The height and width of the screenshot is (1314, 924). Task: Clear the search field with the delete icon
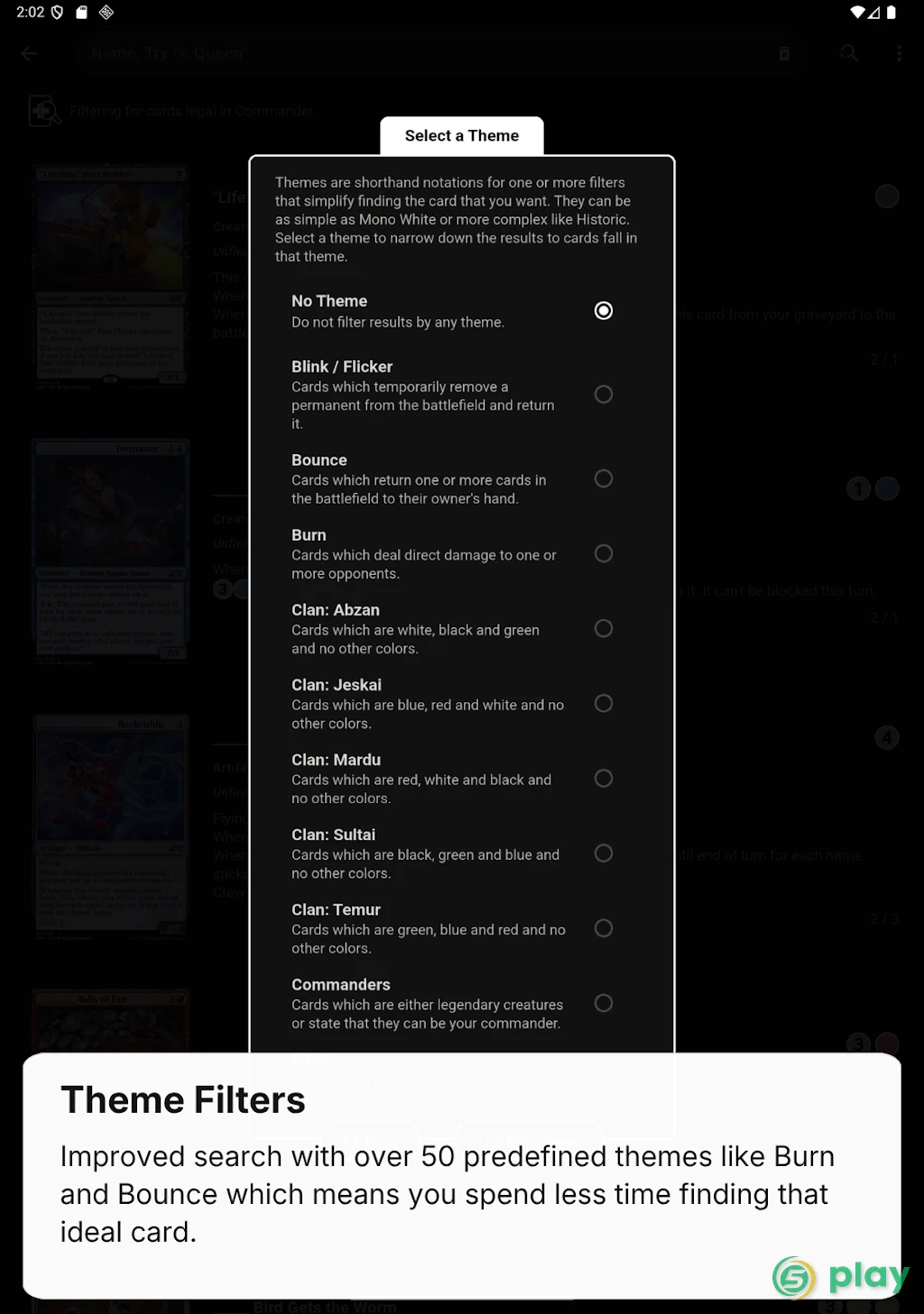click(784, 53)
